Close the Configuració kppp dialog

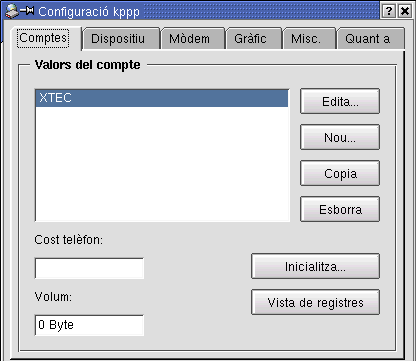click(405, 11)
